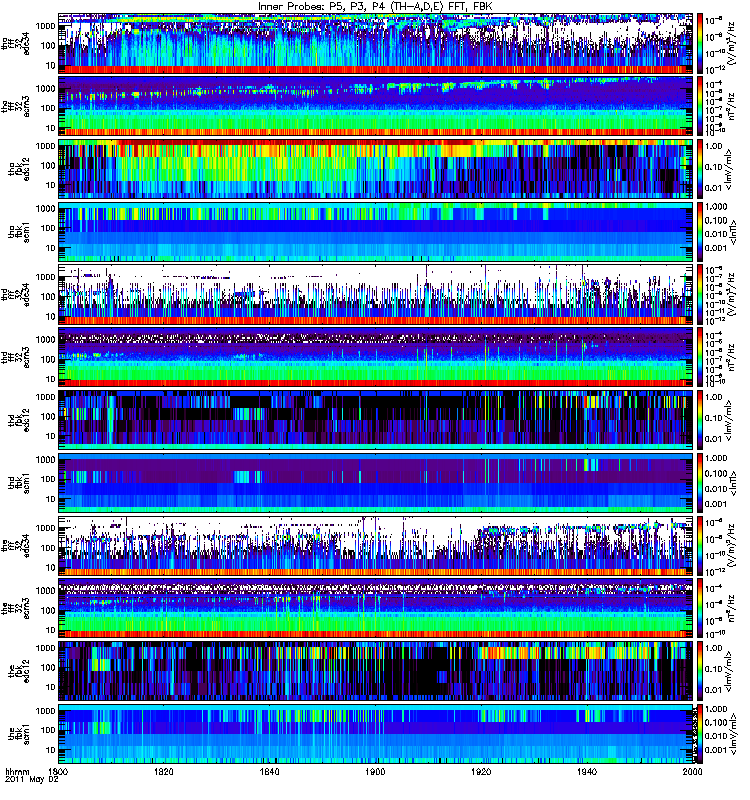
Task: Click the color bar of thd fff_32 edc34 panel
Action: (700, 294)
